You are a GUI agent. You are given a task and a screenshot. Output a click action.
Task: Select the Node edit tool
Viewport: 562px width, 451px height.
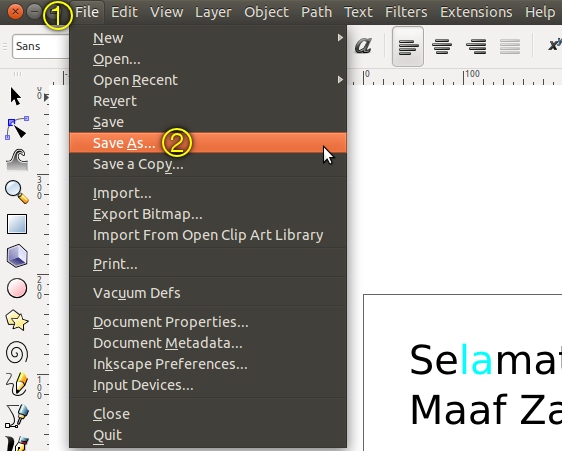pyautogui.click(x=16, y=128)
